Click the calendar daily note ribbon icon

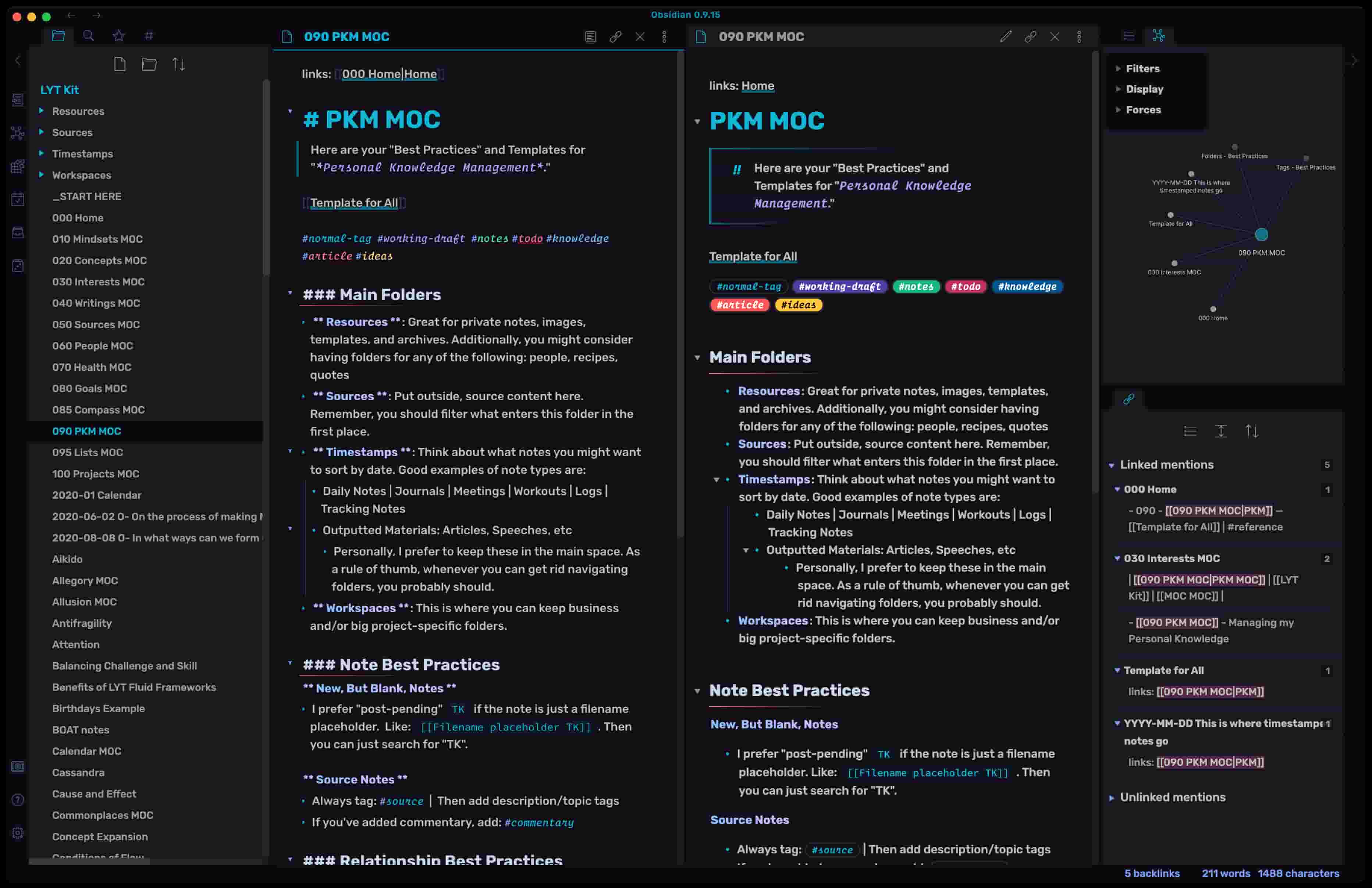18,199
